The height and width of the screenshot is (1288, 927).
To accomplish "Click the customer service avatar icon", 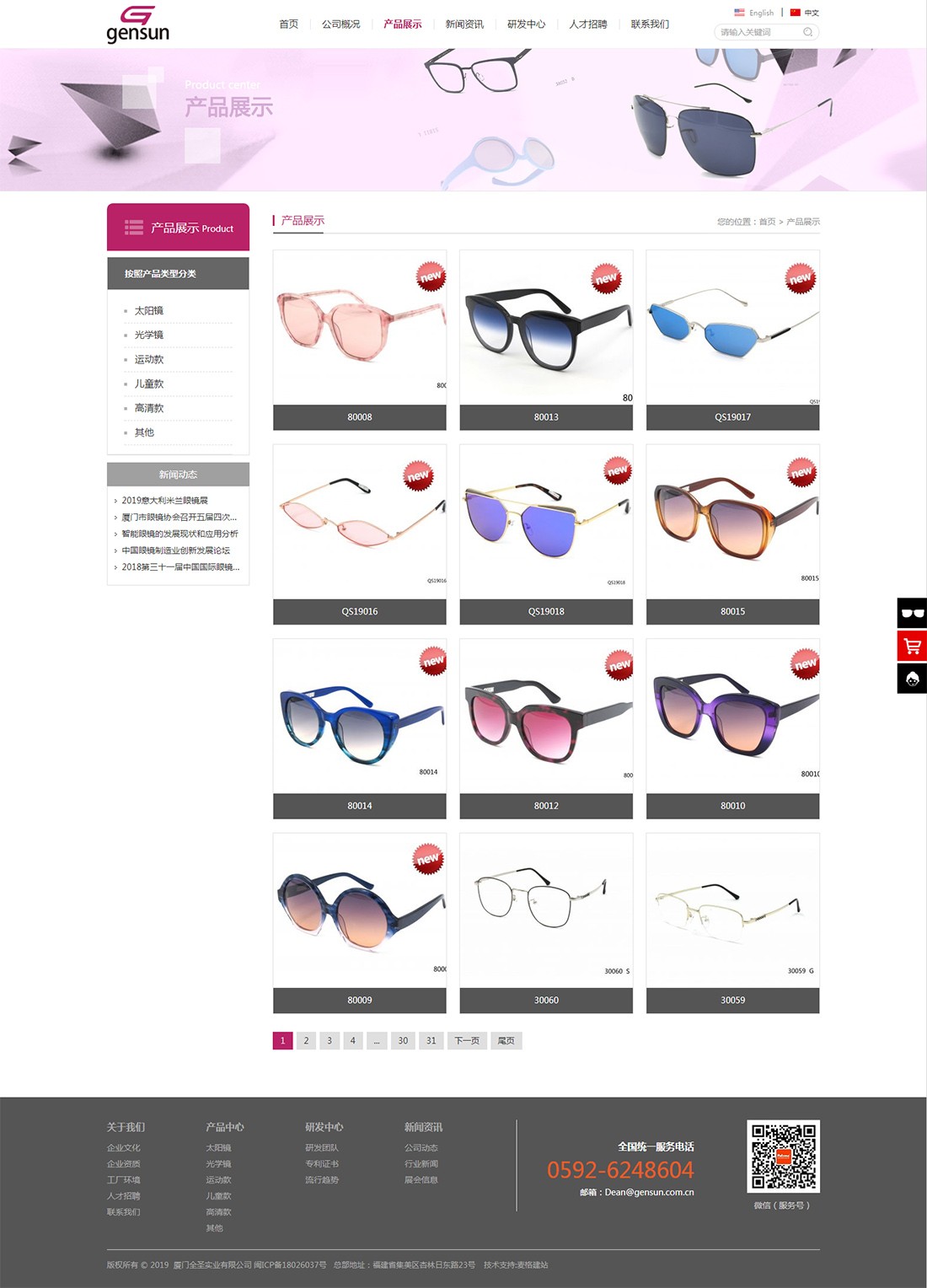I will (x=912, y=679).
